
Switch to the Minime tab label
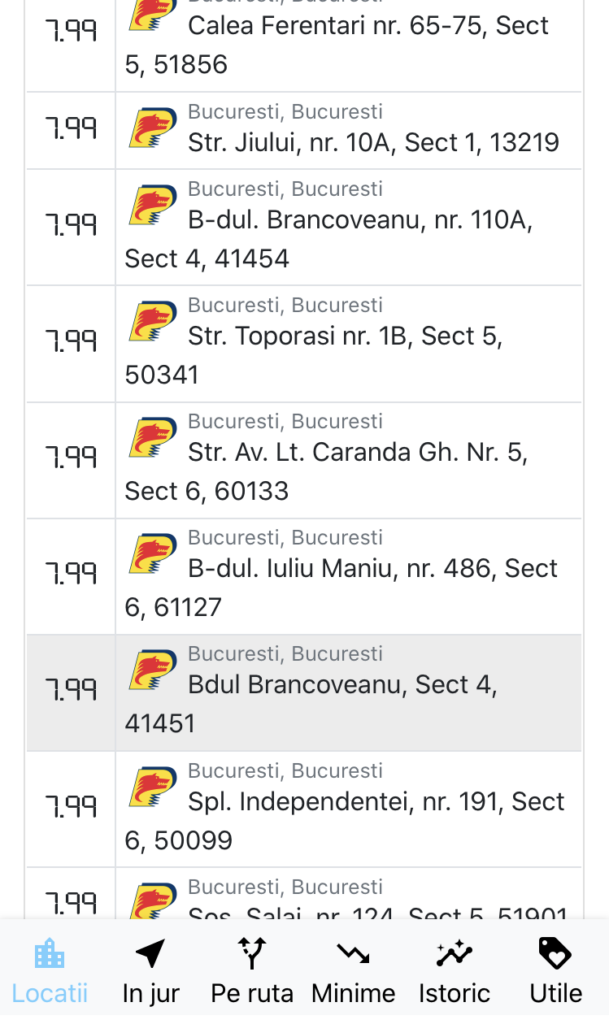pyautogui.click(x=353, y=993)
